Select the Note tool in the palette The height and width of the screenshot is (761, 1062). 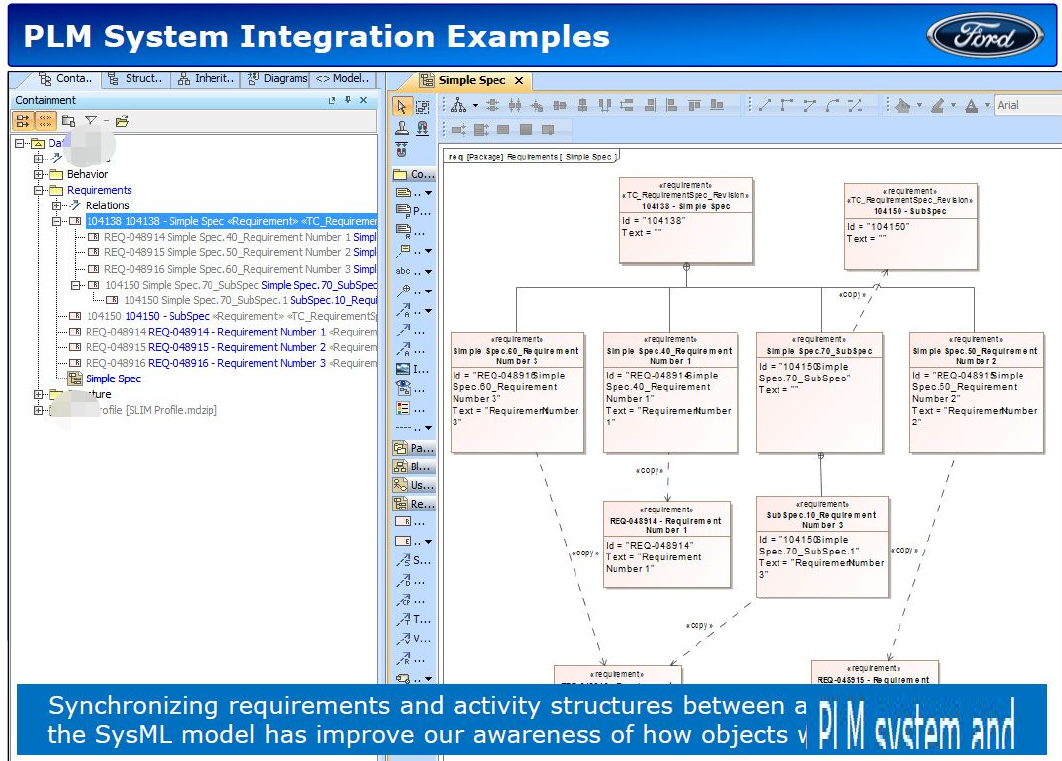tap(403, 193)
